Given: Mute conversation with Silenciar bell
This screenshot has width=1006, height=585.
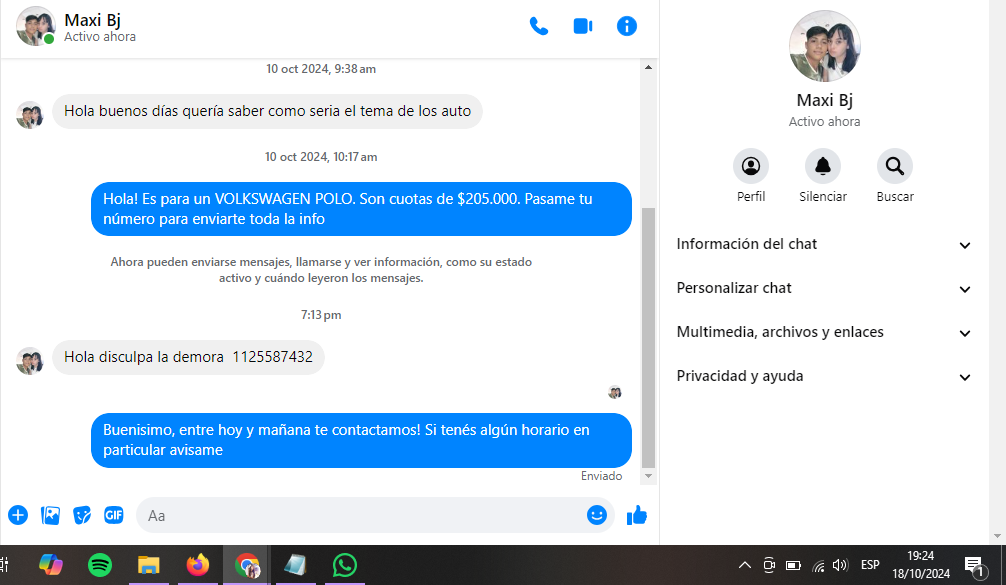Looking at the screenshot, I should (x=823, y=166).
